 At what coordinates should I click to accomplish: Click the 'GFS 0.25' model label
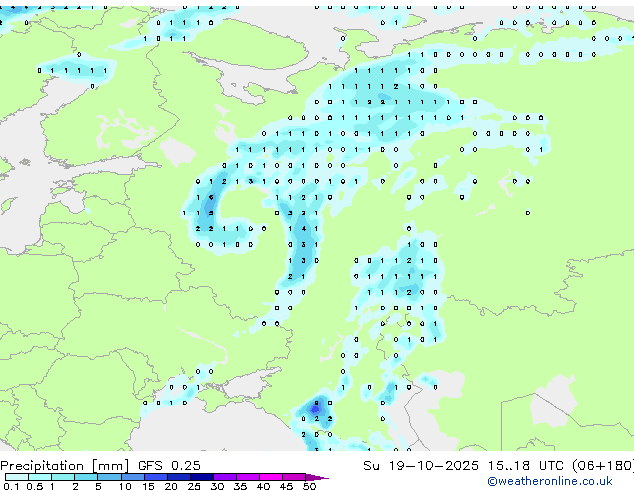[169, 466]
